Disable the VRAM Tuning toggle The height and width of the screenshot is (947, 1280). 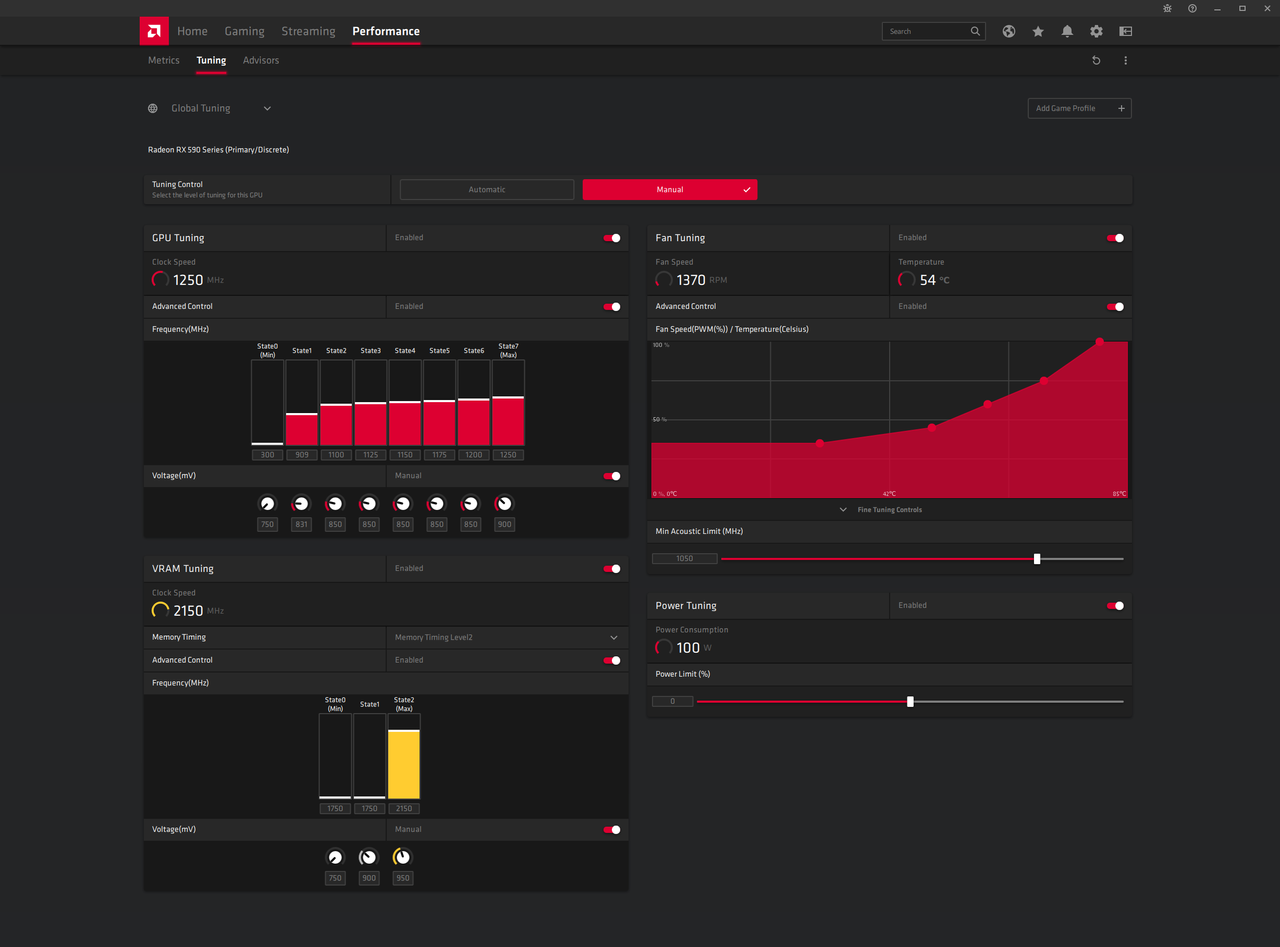coord(612,569)
